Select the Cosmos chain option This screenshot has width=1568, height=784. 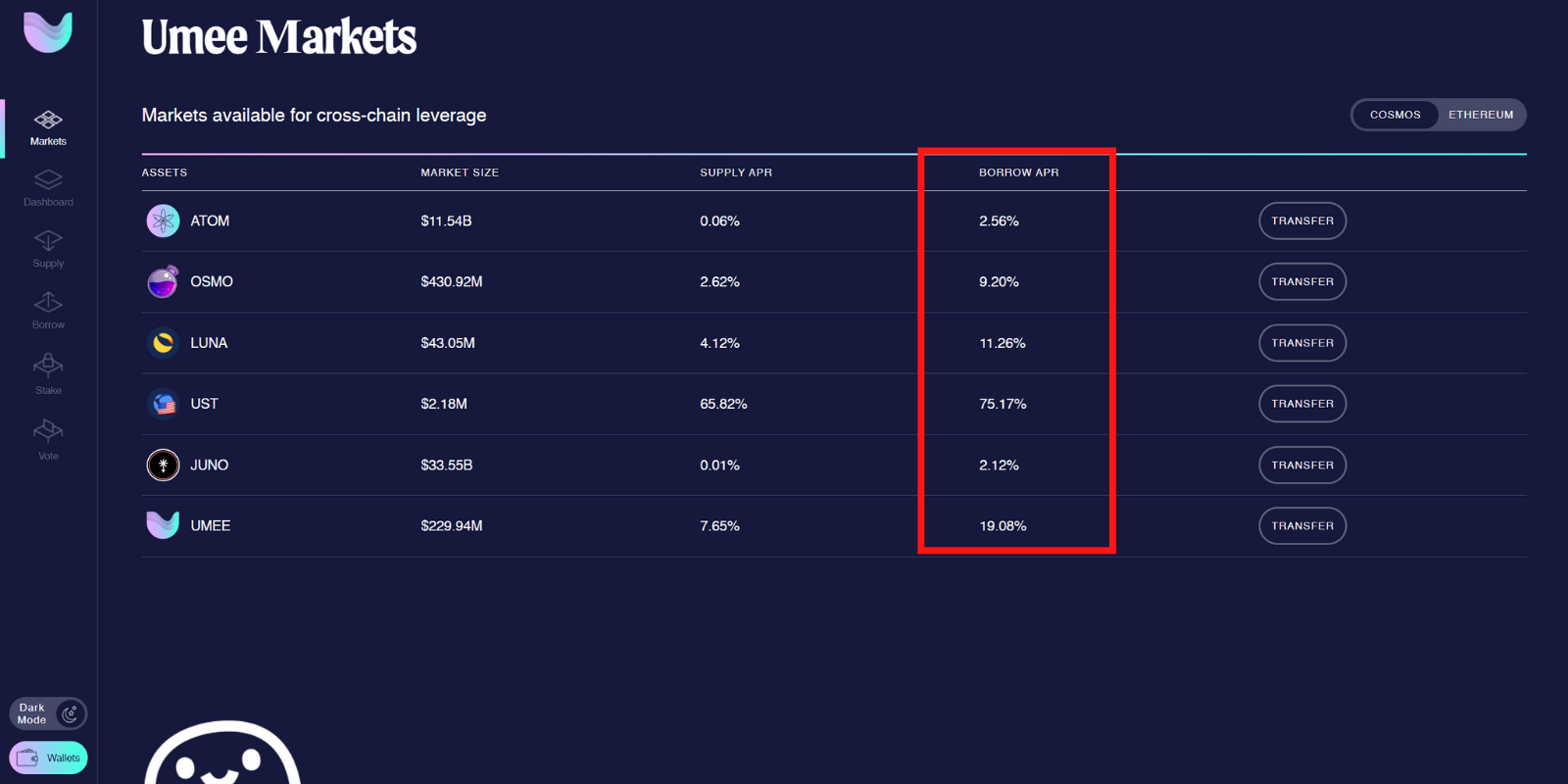pos(1395,115)
